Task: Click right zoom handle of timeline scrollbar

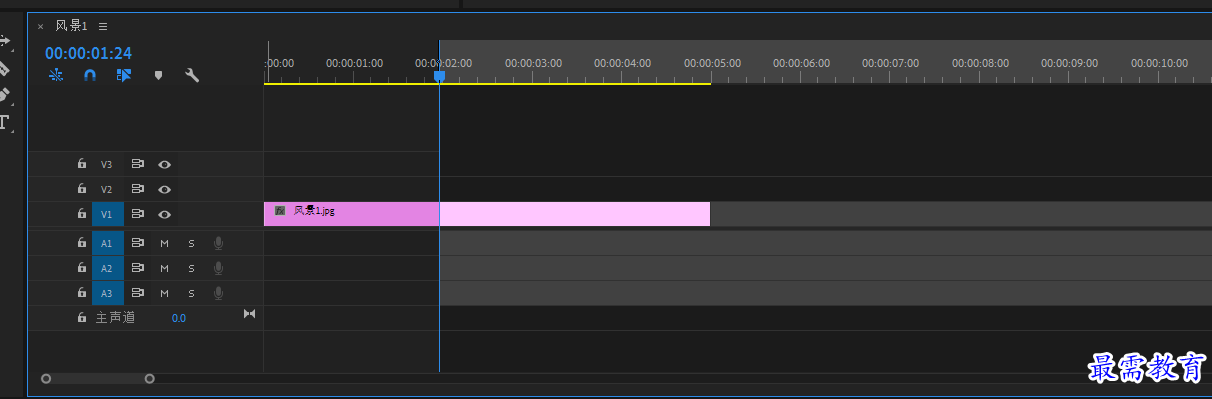Action: click(x=150, y=379)
